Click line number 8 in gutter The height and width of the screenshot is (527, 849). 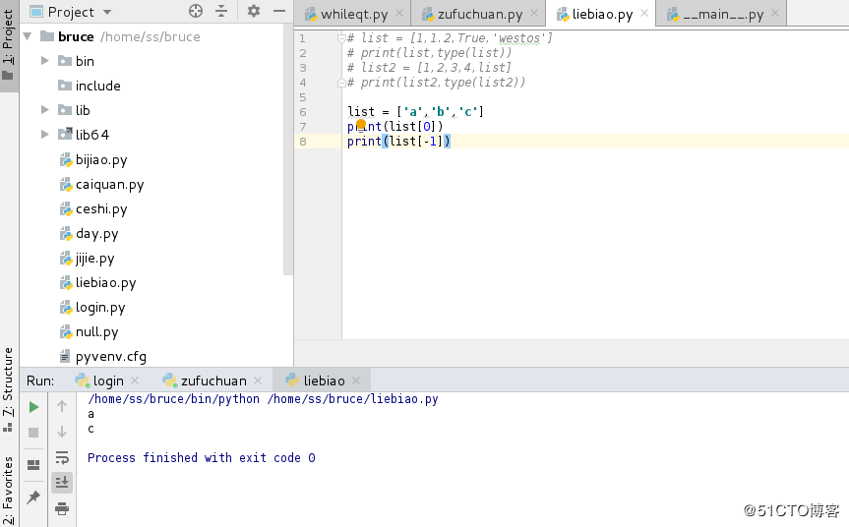[x=303, y=142]
